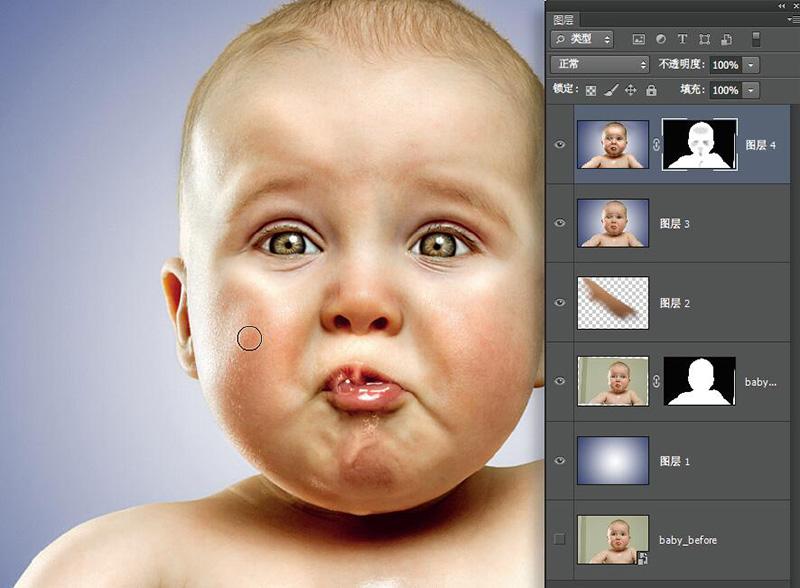800x588 pixels.
Task: Open the 填充 fill slider arrow
Action: [x=751, y=90]
